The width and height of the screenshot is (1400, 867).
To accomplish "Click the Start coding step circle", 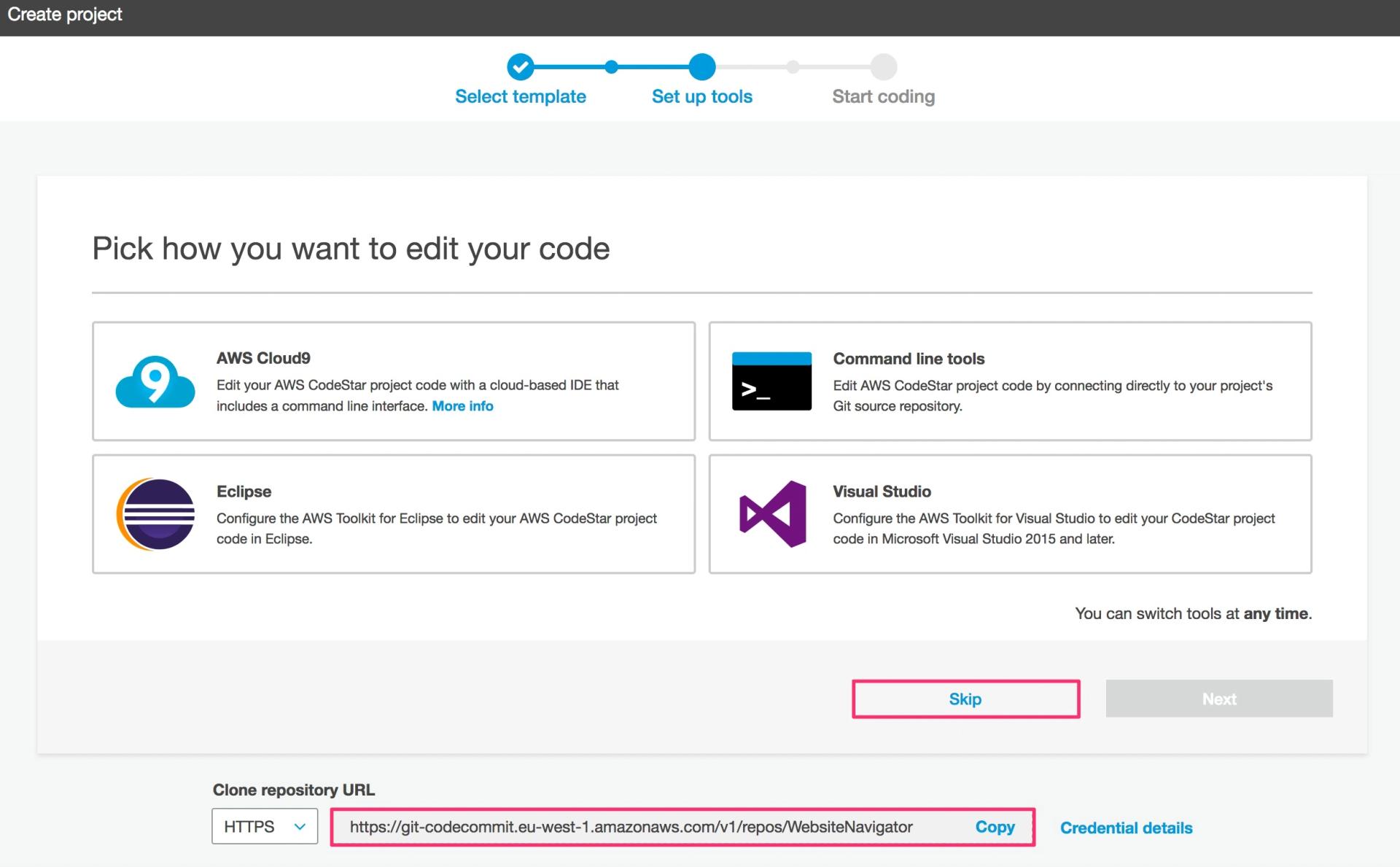I will (883, 67).
